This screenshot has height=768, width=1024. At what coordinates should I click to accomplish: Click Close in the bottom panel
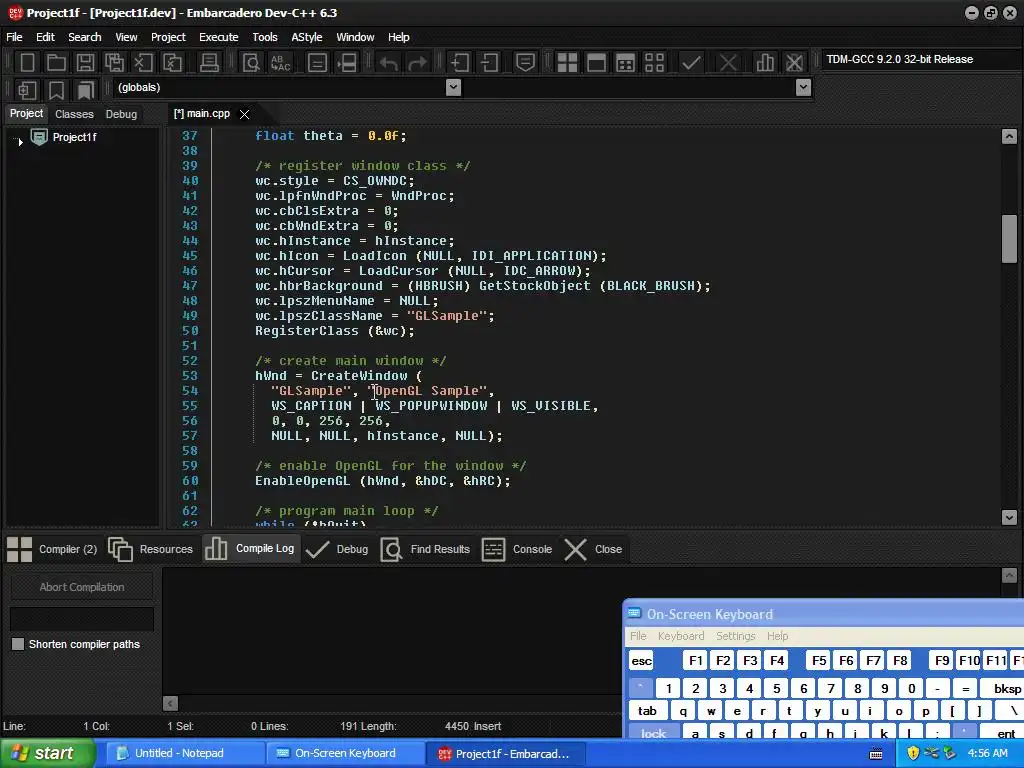pyautogui.click(x=593, y=549)
